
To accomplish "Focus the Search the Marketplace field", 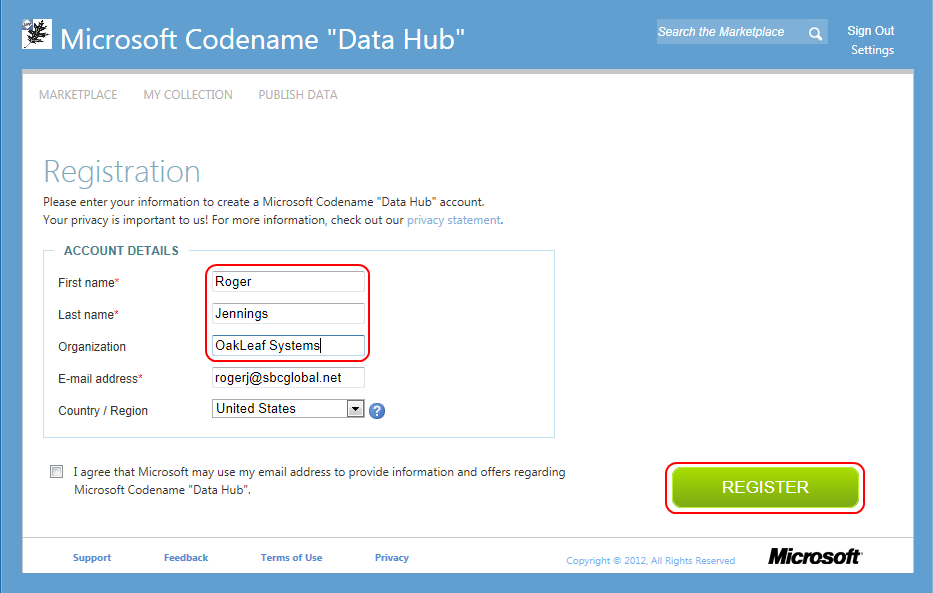I will click(x=731, y=32).
